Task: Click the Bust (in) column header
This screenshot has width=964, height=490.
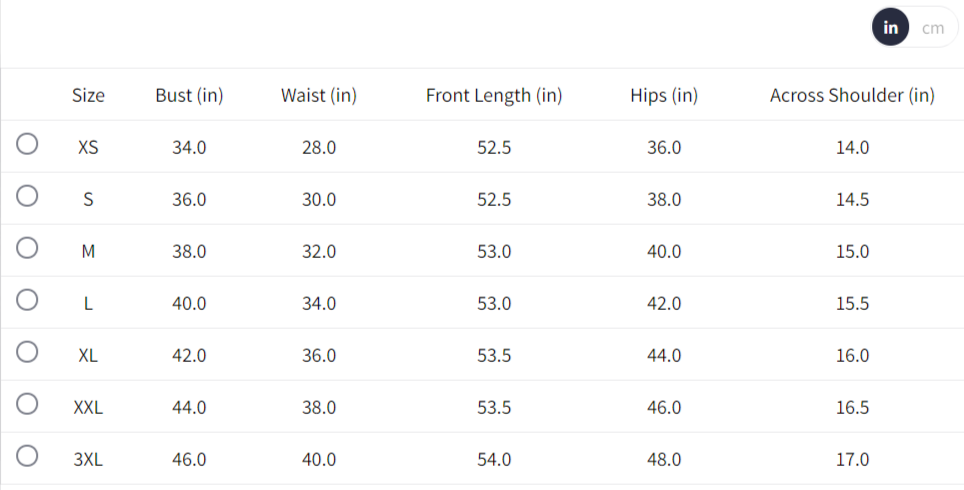Action: tap(189, 96)
